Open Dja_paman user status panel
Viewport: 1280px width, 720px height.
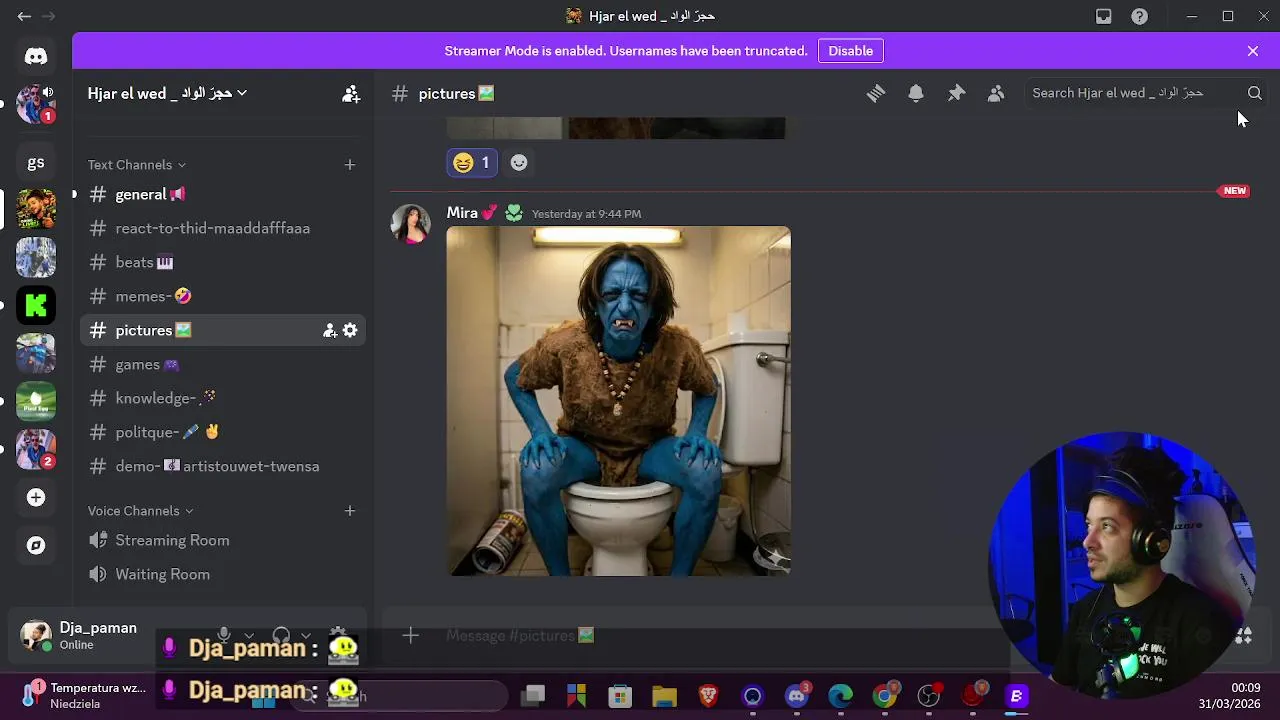point(80,636)
